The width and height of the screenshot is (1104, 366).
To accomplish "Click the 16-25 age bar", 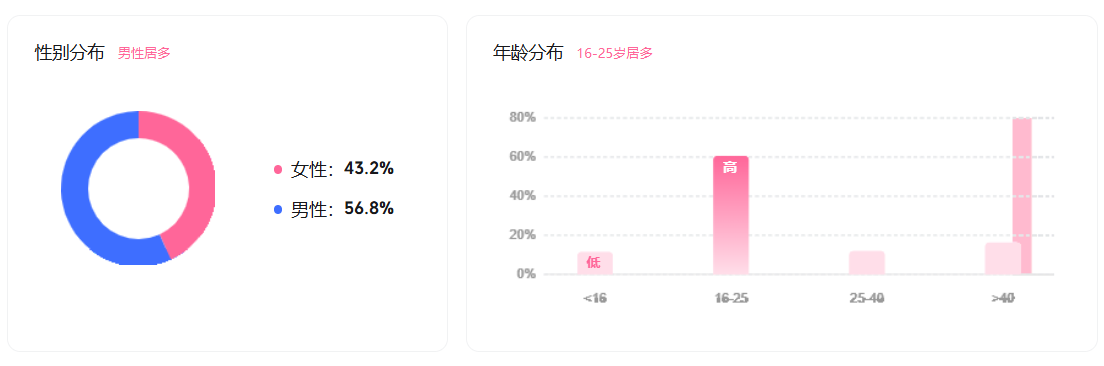I will click(731, 215).
